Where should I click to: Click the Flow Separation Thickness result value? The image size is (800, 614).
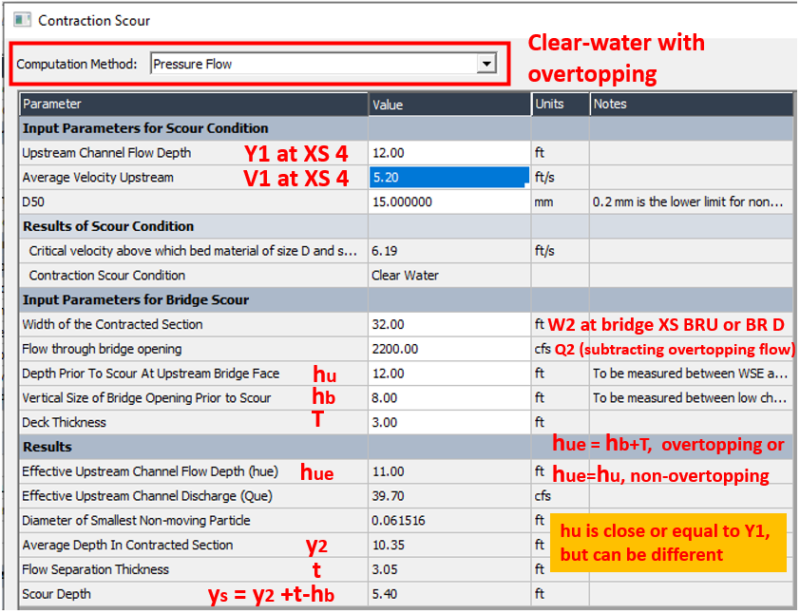click(x=448, y=569)
